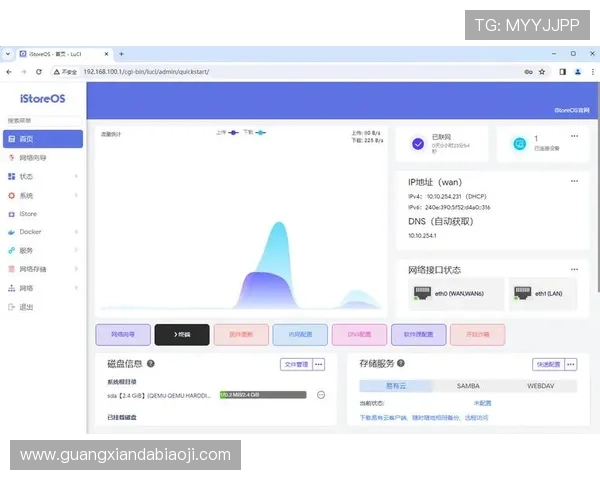The height and width of the screenshot is (480, 600).
Task: Toggle the 上传 upload legend series
Action: [x=228, y=132]
